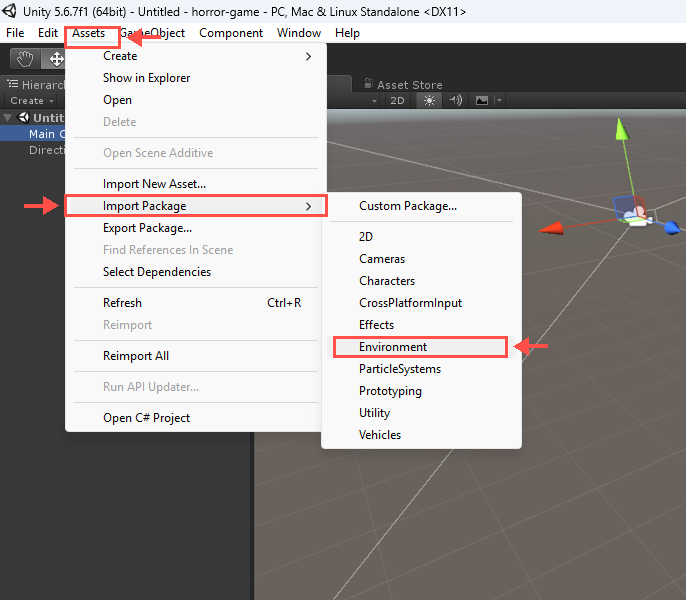Screen dimensions: 686x600
Task: Import the CrossPlatformInput package
Action: pyautogui.click(x=421, y=303)
